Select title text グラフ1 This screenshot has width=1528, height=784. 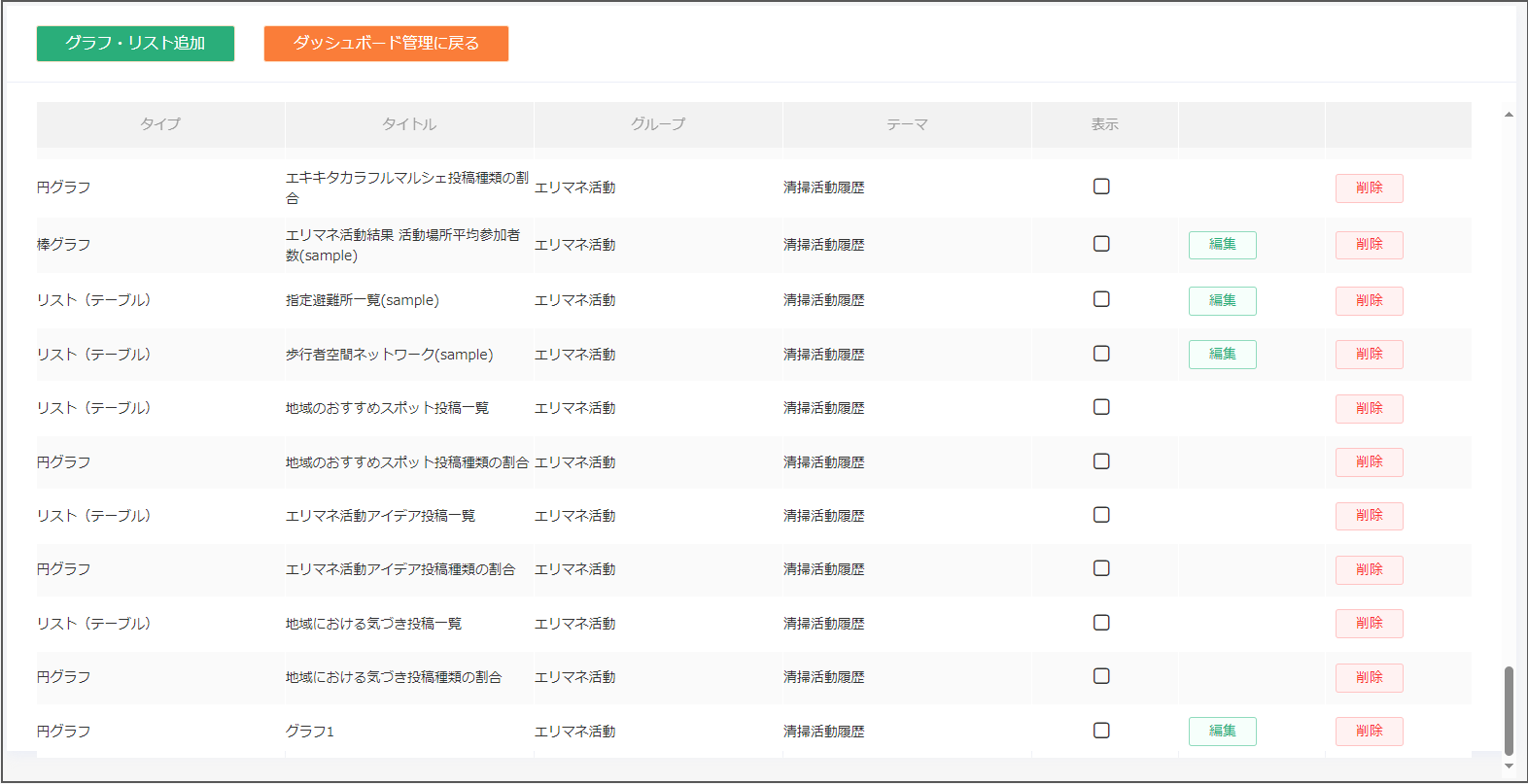point(310,732)
